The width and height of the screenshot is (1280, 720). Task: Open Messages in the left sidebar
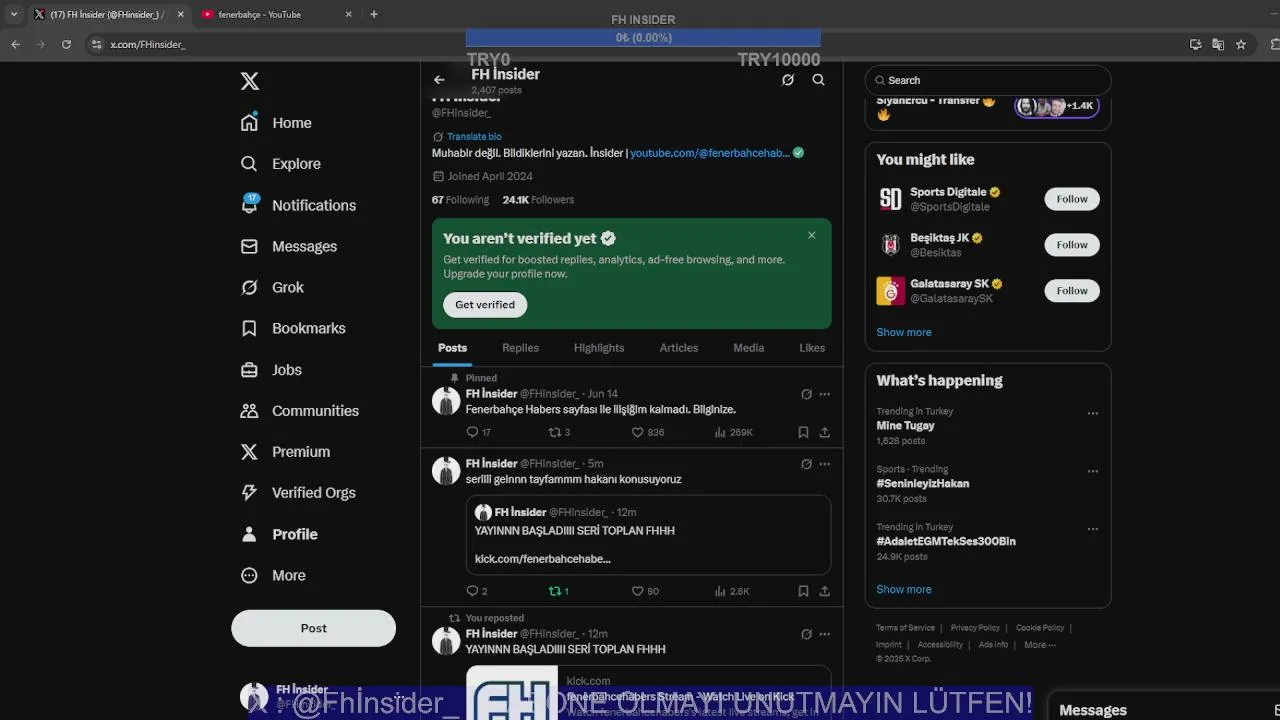tap(288, 246)
